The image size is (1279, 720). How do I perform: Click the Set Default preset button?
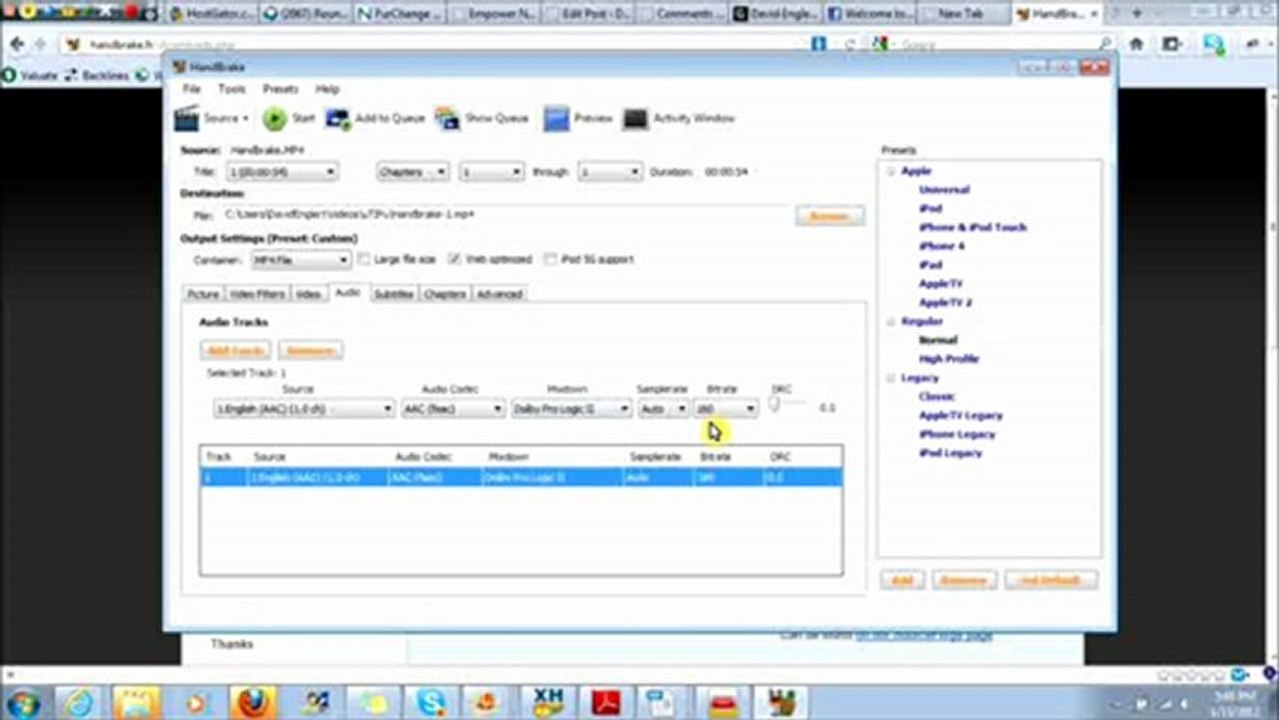(1051, 580)
